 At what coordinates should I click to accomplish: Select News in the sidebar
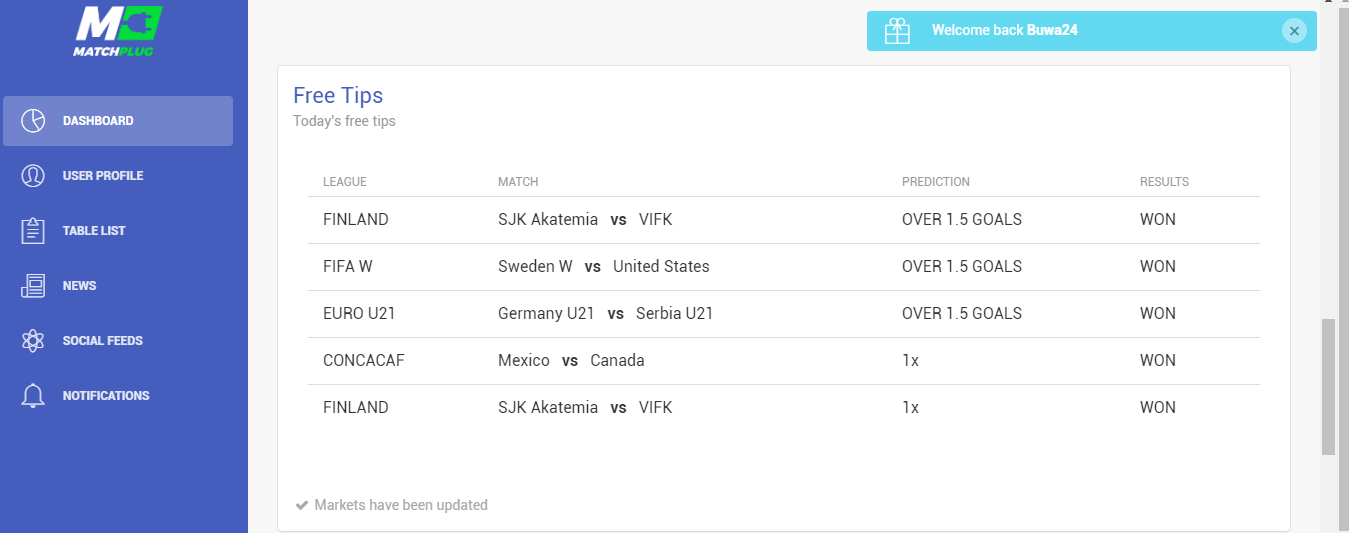click(x=118, y=286)
